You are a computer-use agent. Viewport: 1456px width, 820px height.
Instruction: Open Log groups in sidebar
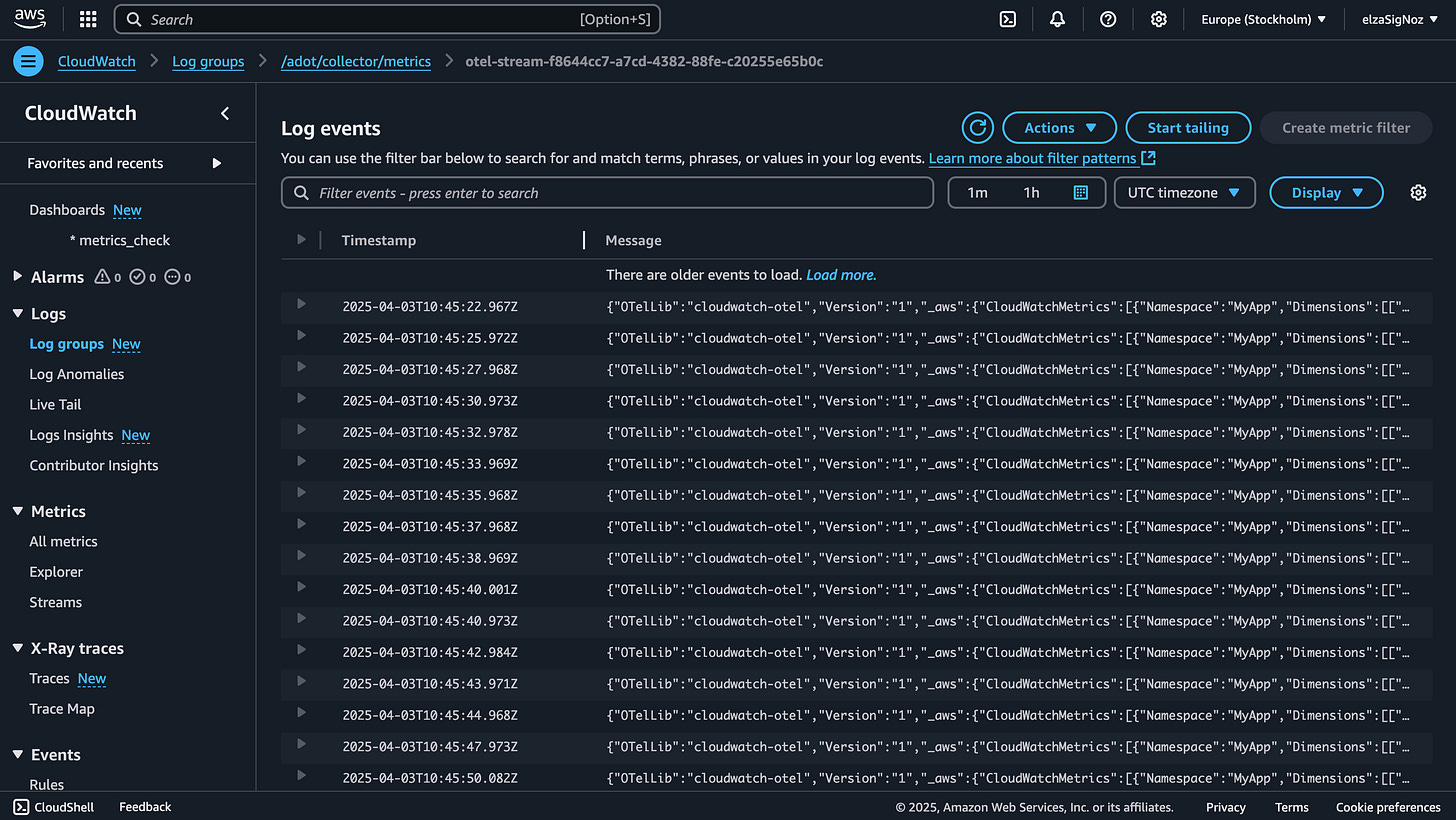point(67,344)
